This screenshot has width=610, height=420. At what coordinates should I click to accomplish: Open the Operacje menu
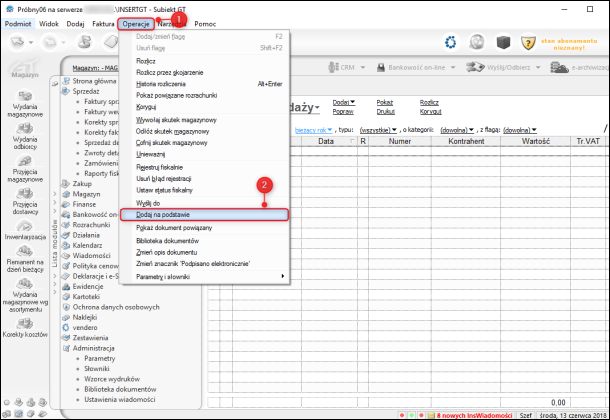pyautogui.click(x=136, y=24)
